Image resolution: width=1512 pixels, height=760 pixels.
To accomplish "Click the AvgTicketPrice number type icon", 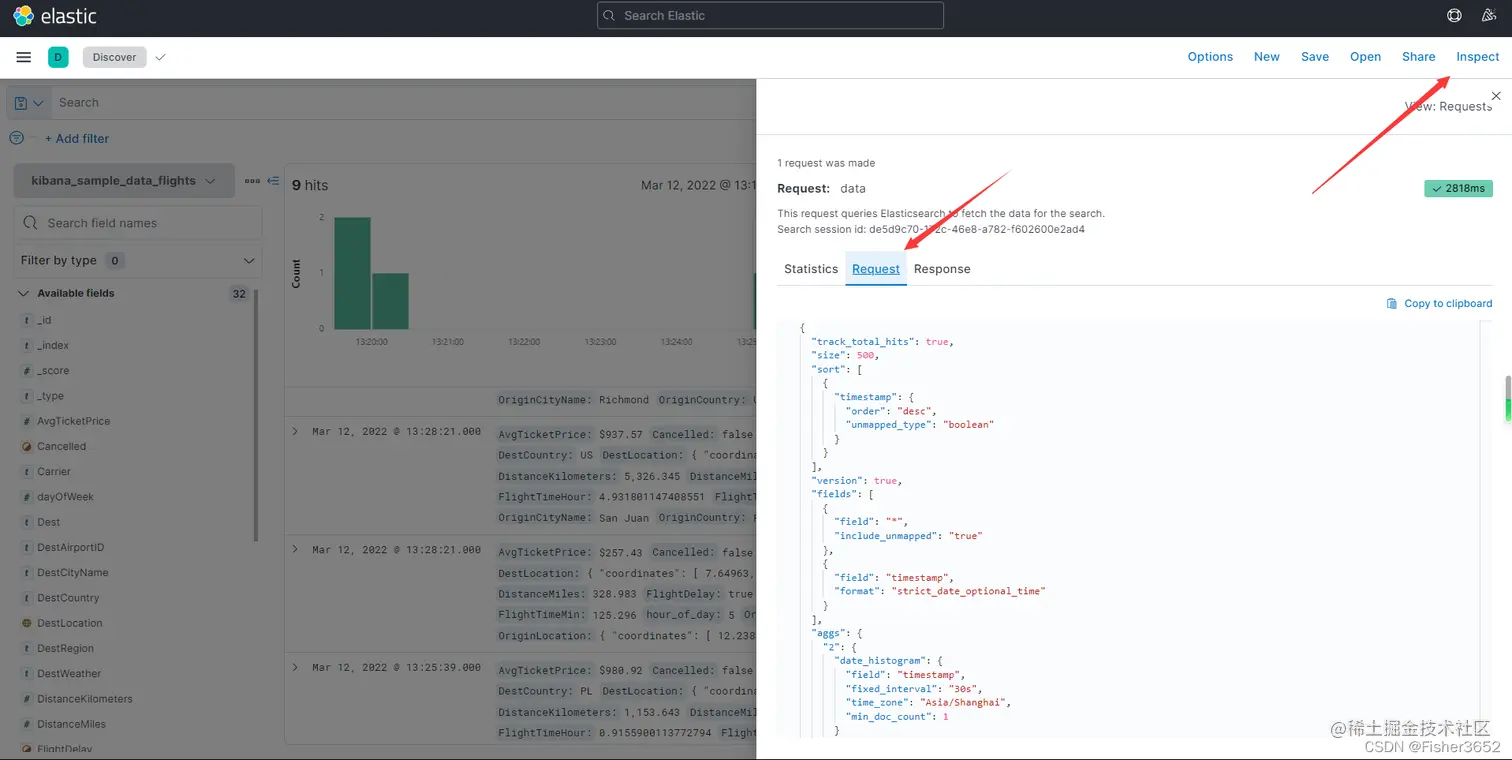I will click(27, 421).
